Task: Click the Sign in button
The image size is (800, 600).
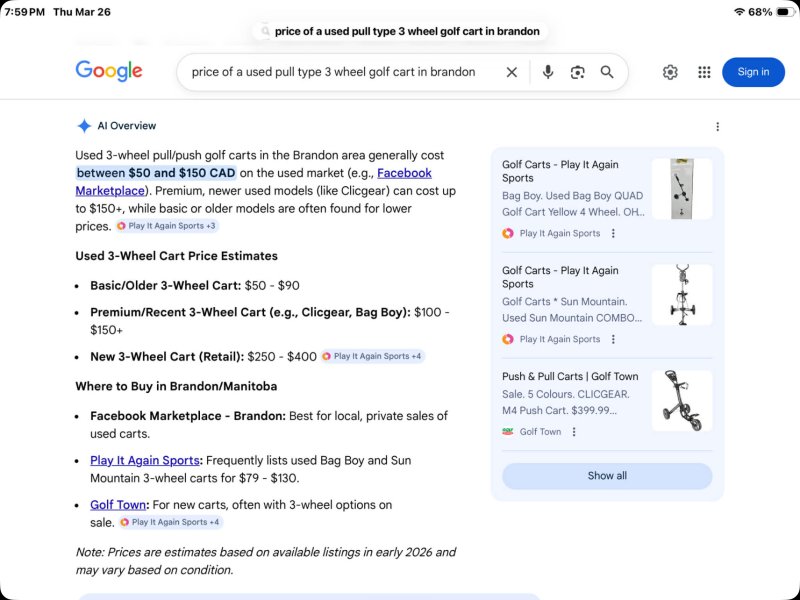Action: (753, 72)
